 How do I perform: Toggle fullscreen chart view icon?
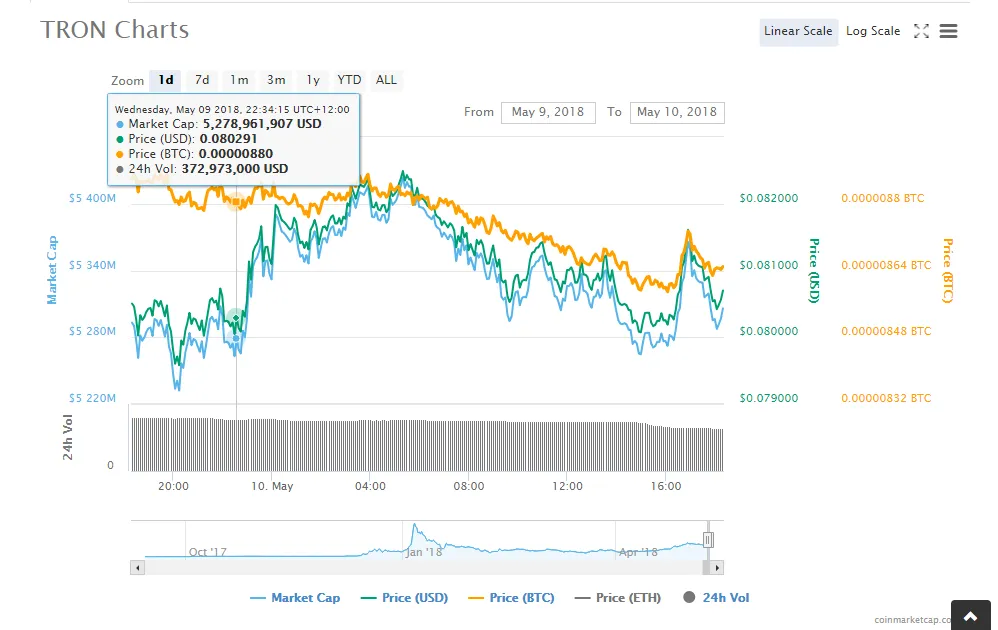pos(921,31)
